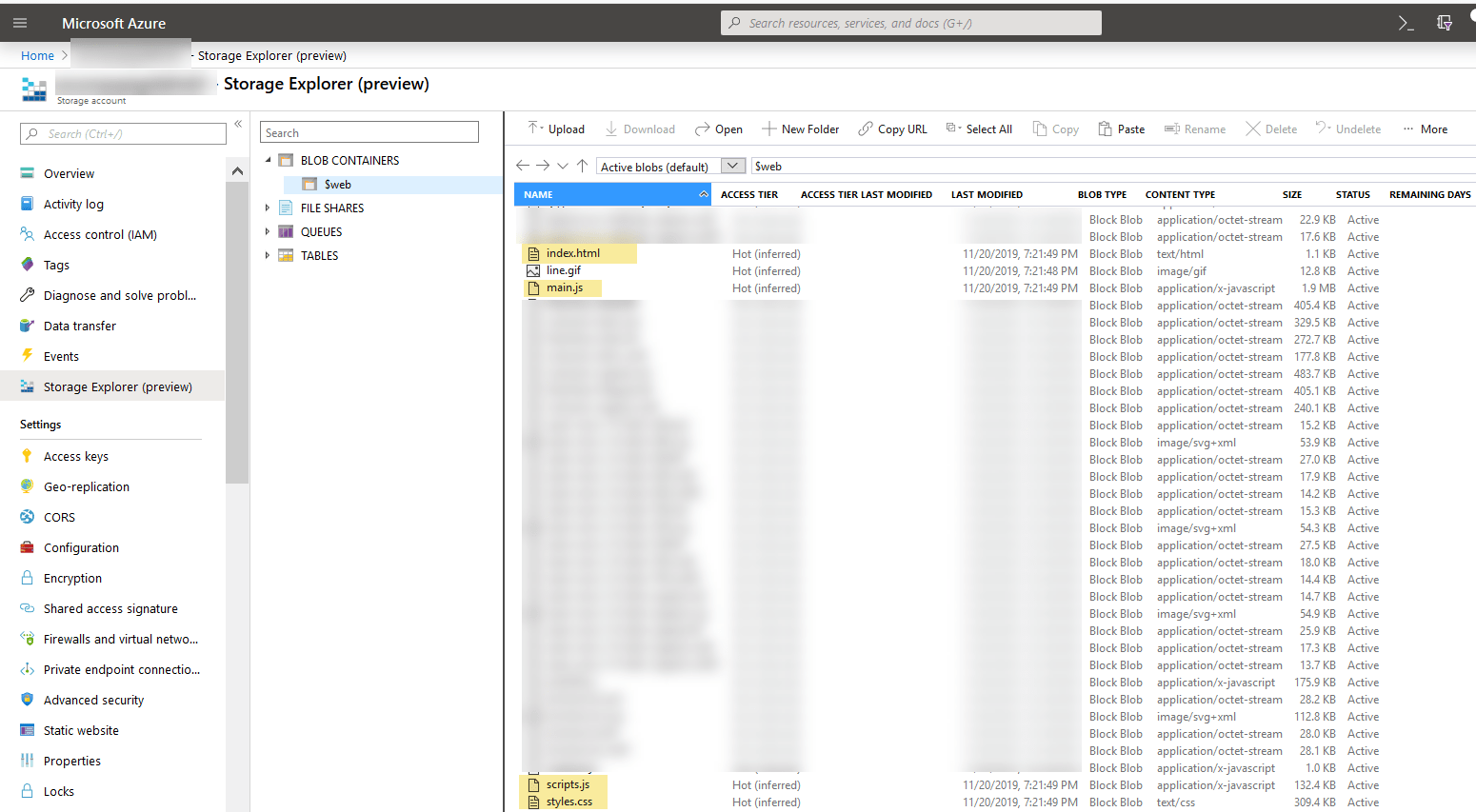Rename the selected blob
Image resolution: width=1476 pixels, height=812 pixels.
click(1195, 129)
